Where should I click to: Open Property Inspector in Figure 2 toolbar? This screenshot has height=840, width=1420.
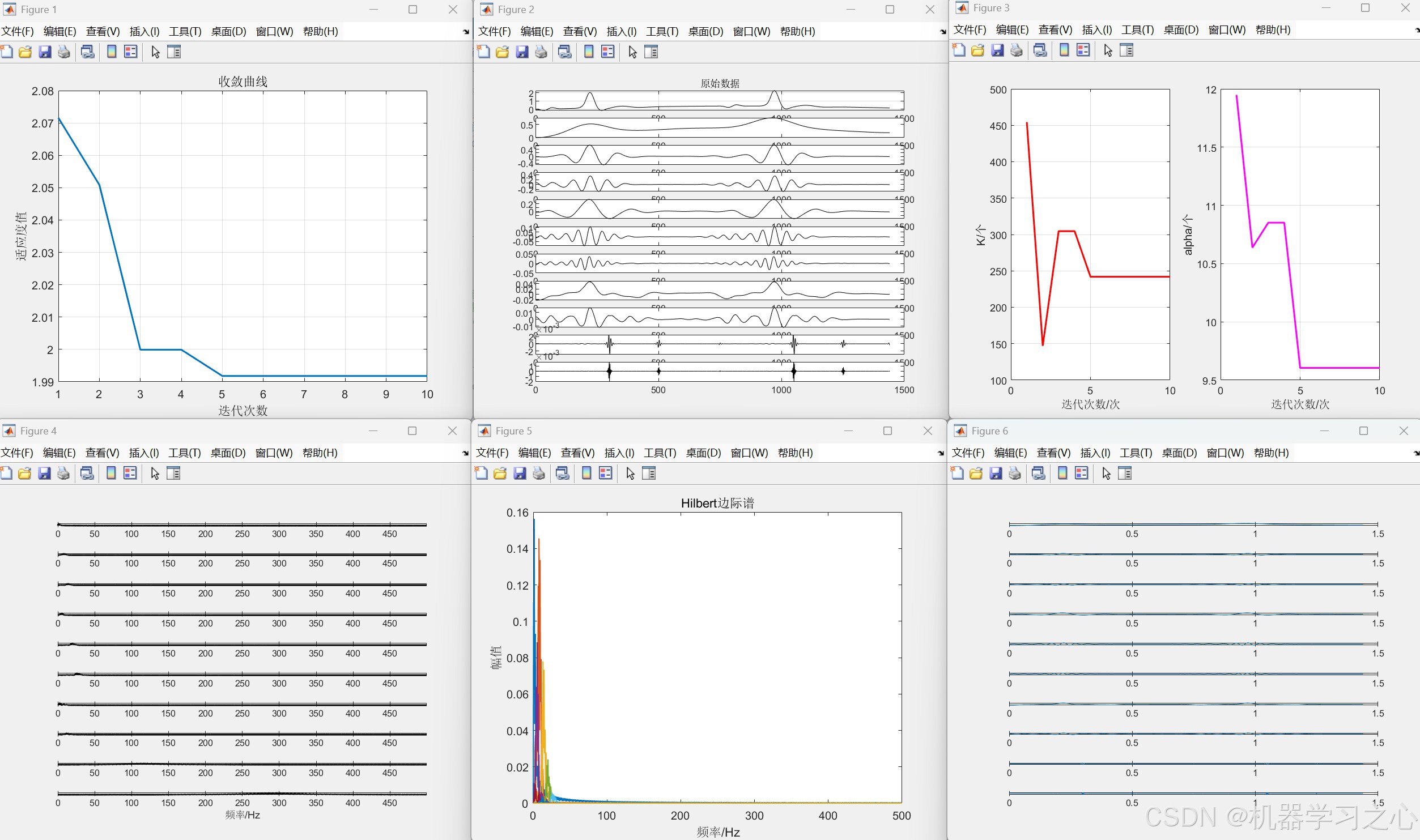pyautogui.click(x=651, y=52)
